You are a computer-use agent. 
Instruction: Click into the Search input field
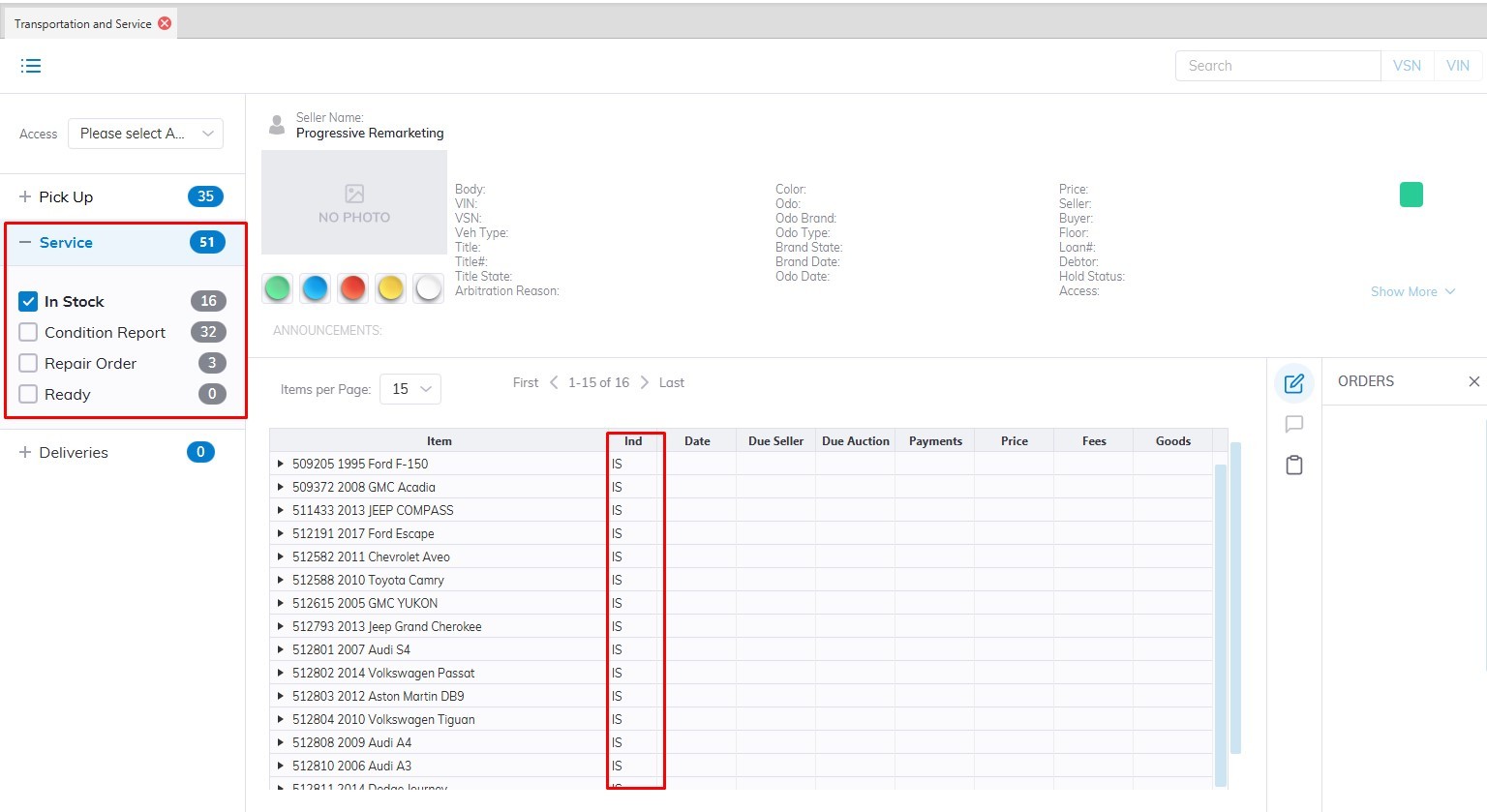[1277, 66]
